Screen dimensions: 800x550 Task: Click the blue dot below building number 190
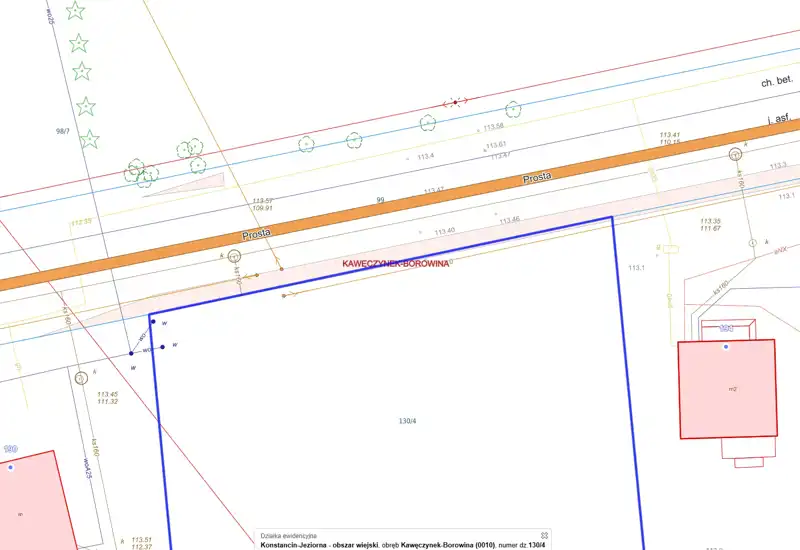coord(10,467)
